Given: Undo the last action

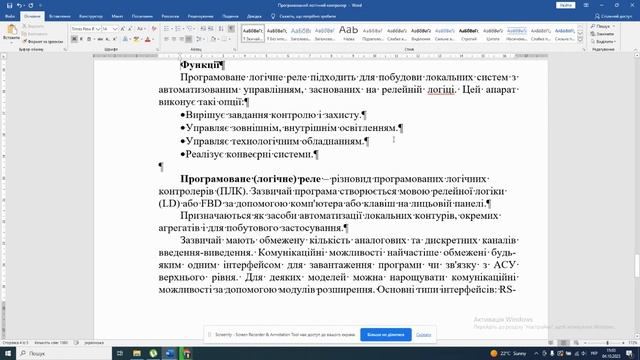Looking at the screenshot, I should click(x=19, y=5).
